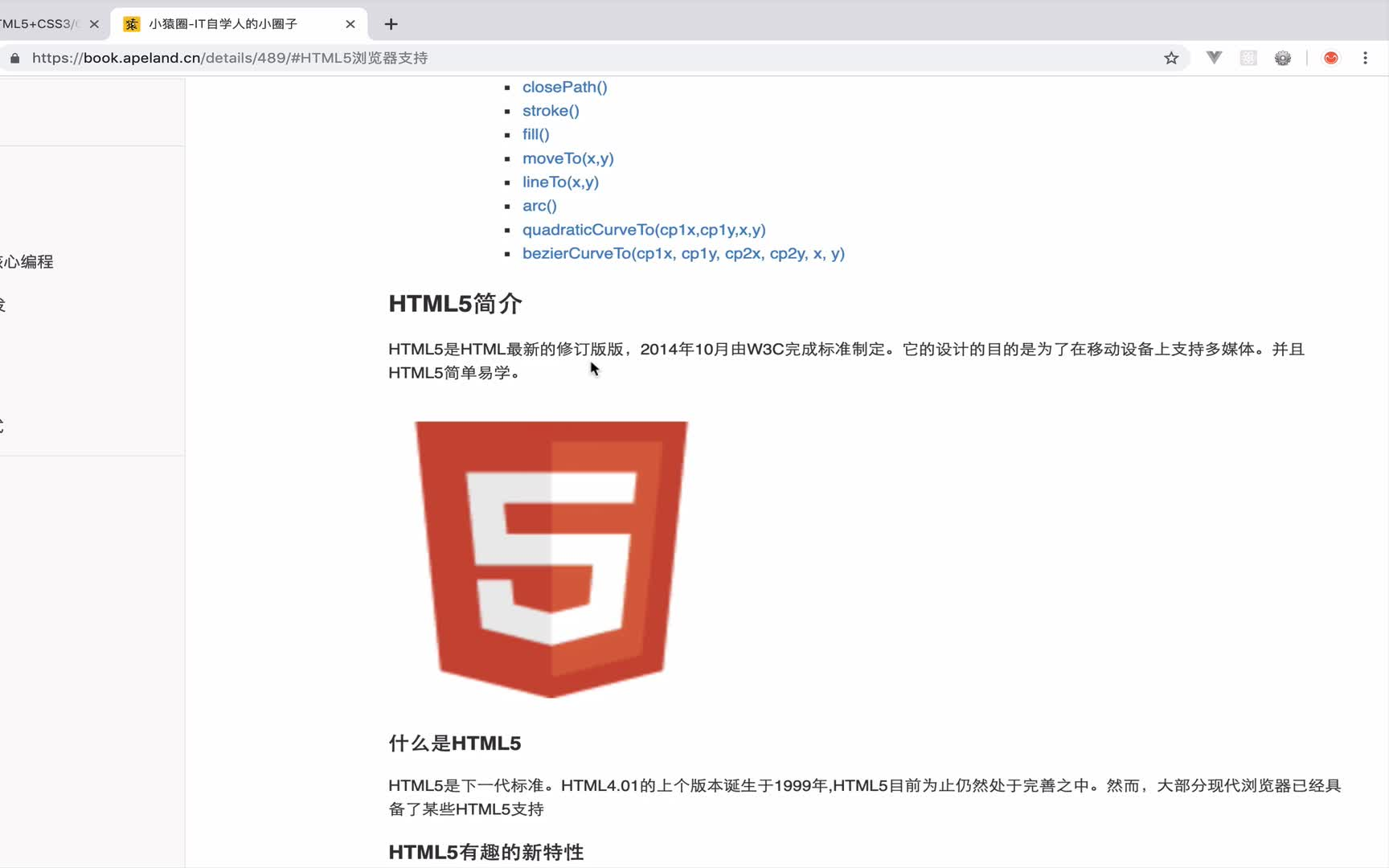Open the bezierCurveTo link

pyautogui.click(x=683, y=253)
